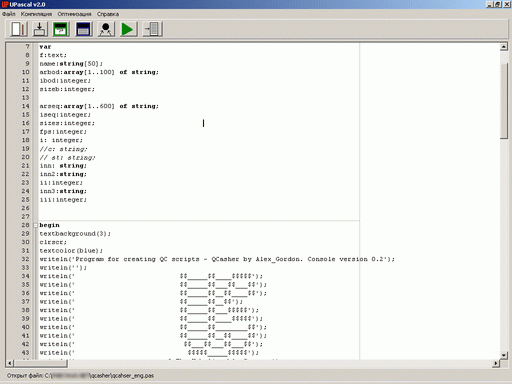
Task: Click the UPascal logo in title bar
Action: pyautogui.click(x=5, y=4)
